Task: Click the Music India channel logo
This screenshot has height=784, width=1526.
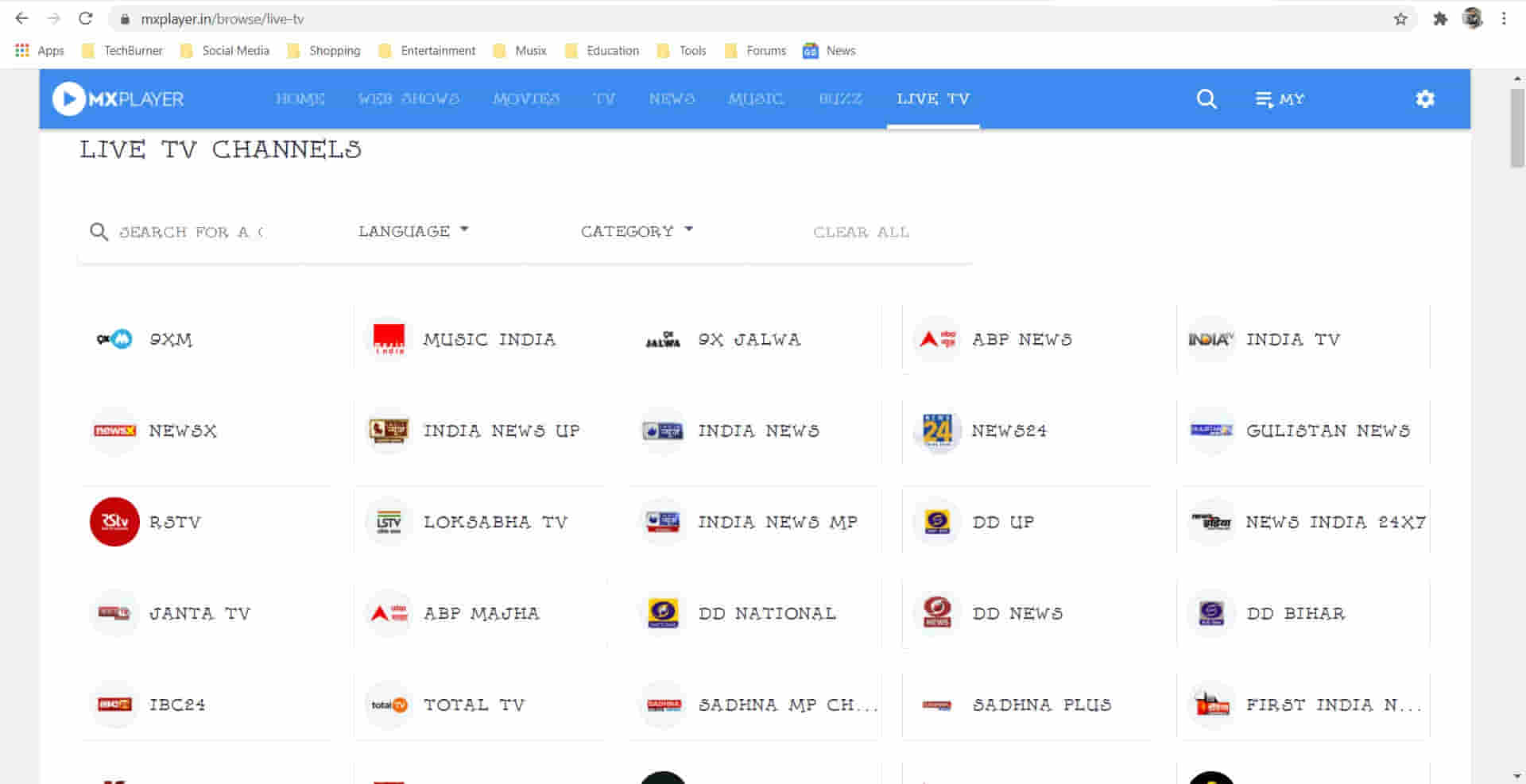Action: click(389, 339)
